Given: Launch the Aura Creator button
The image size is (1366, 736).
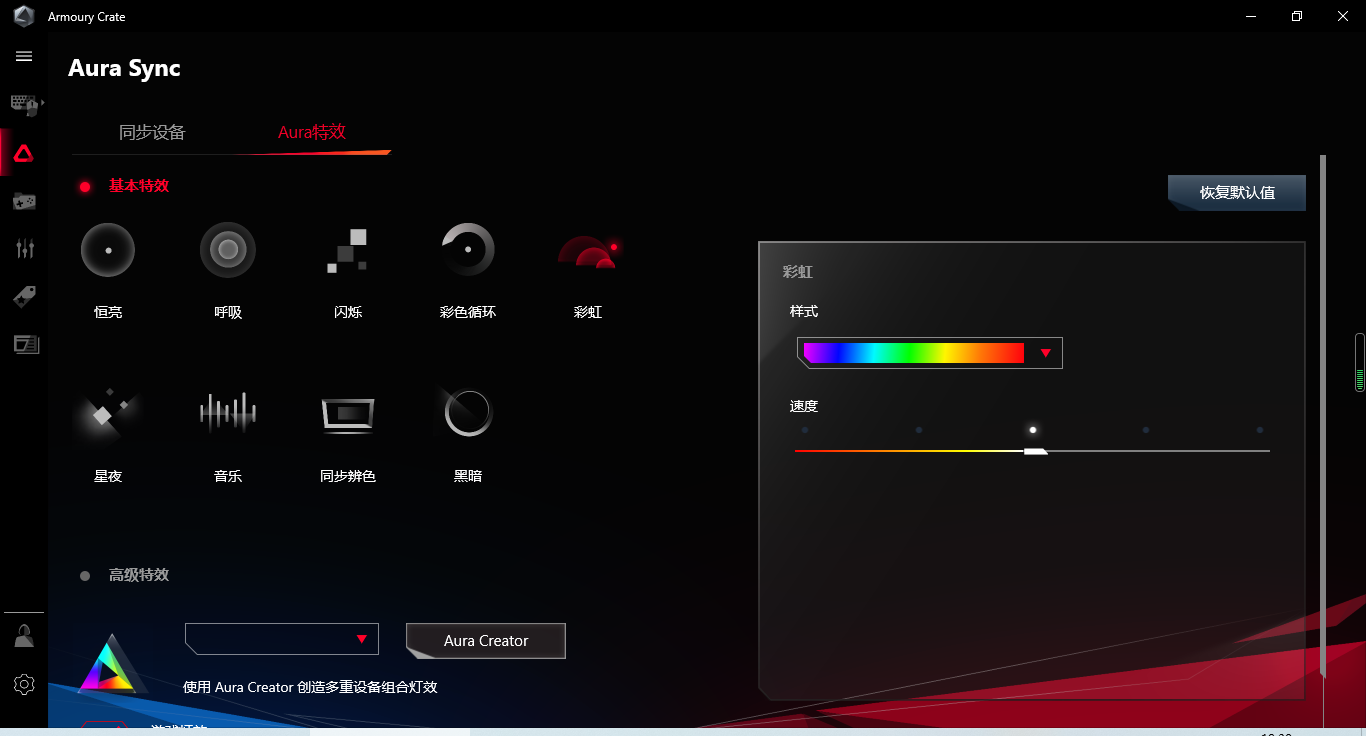Looking at the screenshot, I should coord(486,641).
